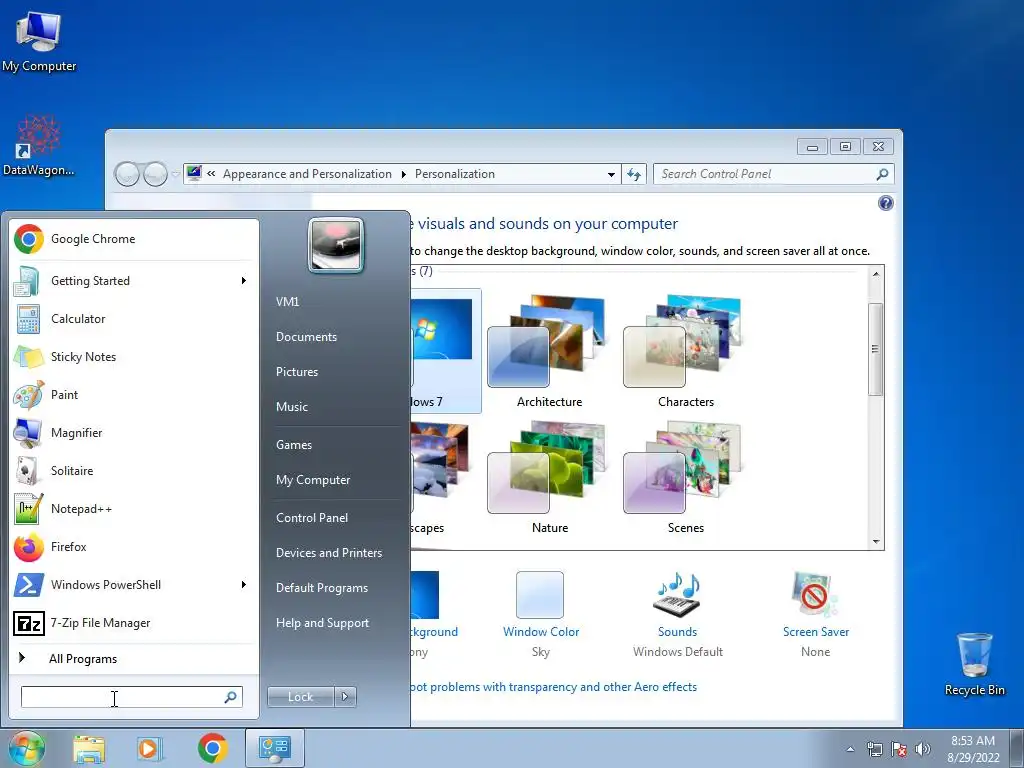This screenshot has width=1024, height=768.
Task: Select the Characters theme
Action: (x=686, y=351)
